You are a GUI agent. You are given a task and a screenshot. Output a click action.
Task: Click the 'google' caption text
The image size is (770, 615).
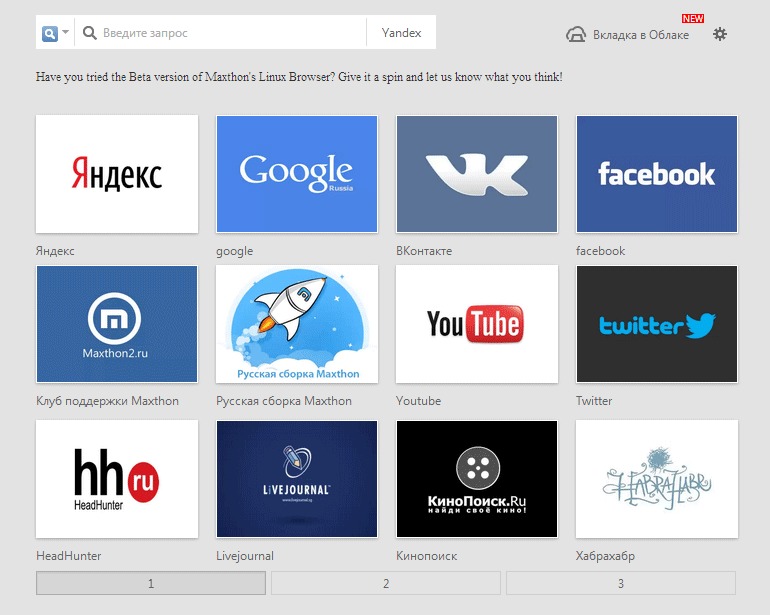tap(234, 251)
